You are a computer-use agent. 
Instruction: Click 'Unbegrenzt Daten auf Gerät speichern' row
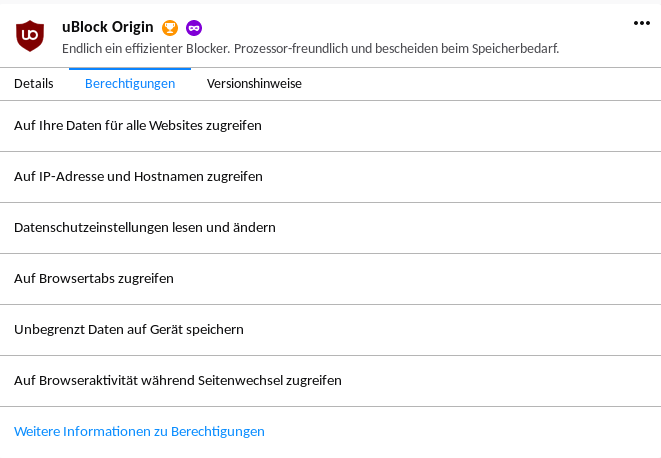(330, 330)
